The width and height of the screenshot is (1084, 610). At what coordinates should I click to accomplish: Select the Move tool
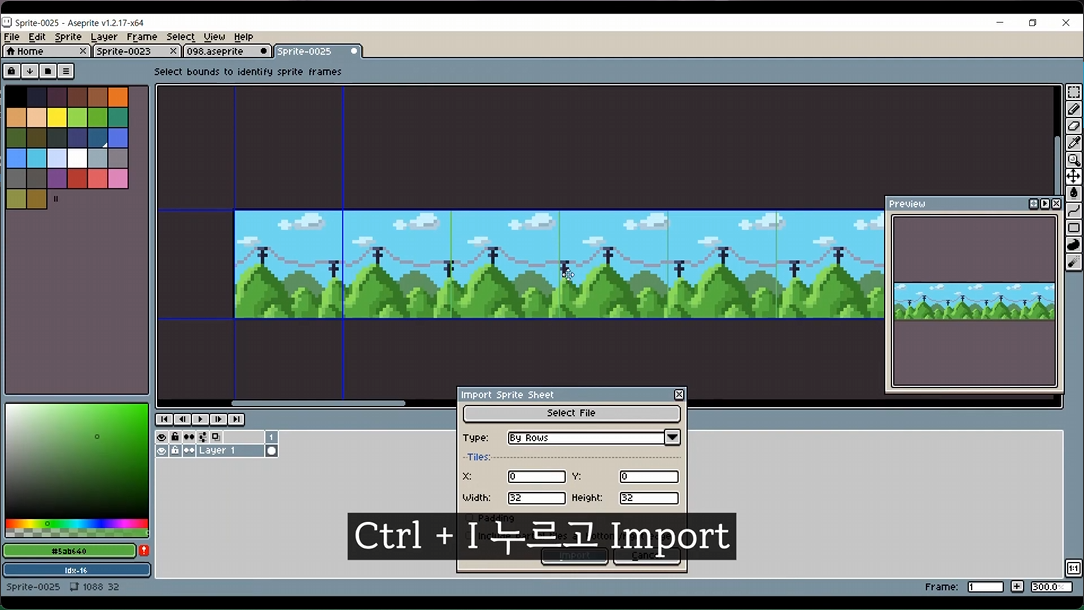[x=1073, y=176]
